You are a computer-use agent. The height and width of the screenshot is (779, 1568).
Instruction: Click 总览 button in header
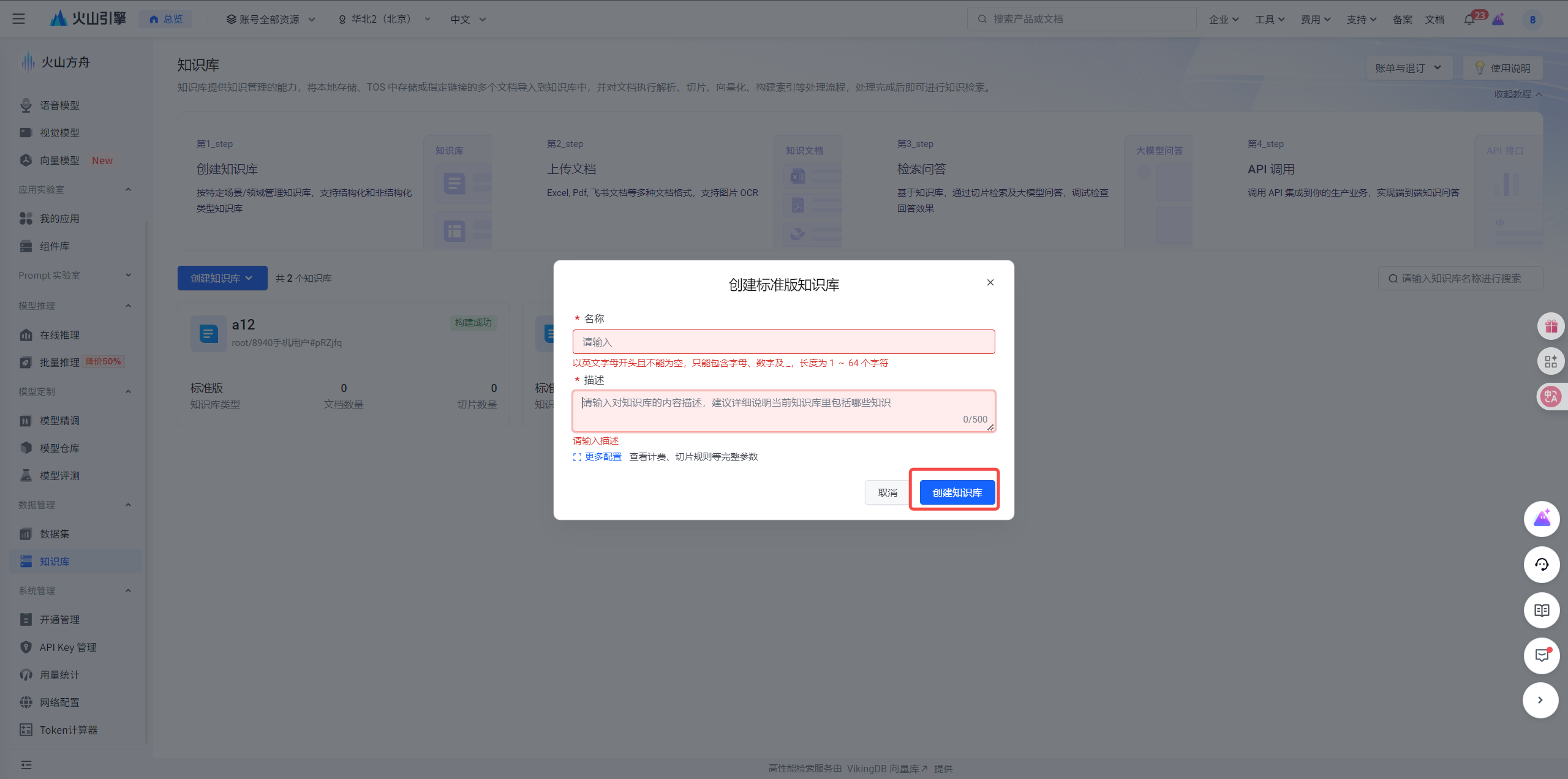coord(165,19)
